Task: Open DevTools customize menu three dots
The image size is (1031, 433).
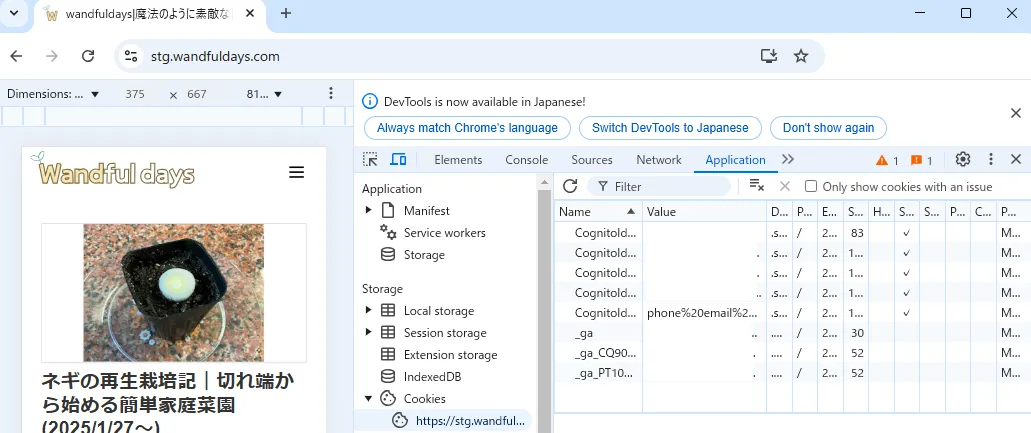Action: click(991, 159)
